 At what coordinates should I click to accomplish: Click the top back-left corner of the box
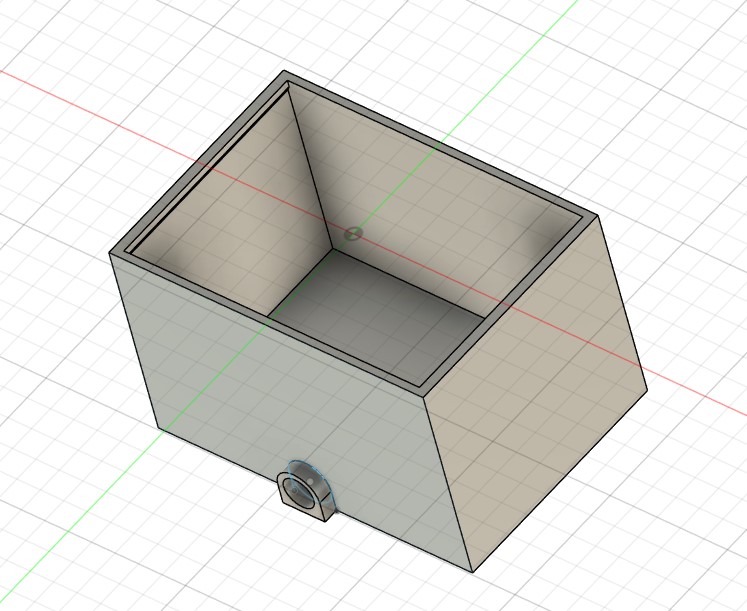click(284, 72)
